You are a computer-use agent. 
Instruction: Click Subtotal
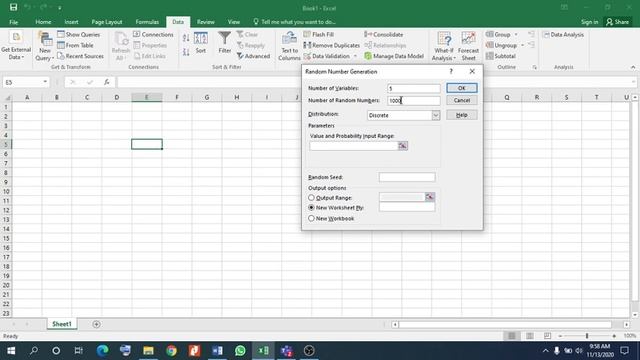click(x=501, y=56)
